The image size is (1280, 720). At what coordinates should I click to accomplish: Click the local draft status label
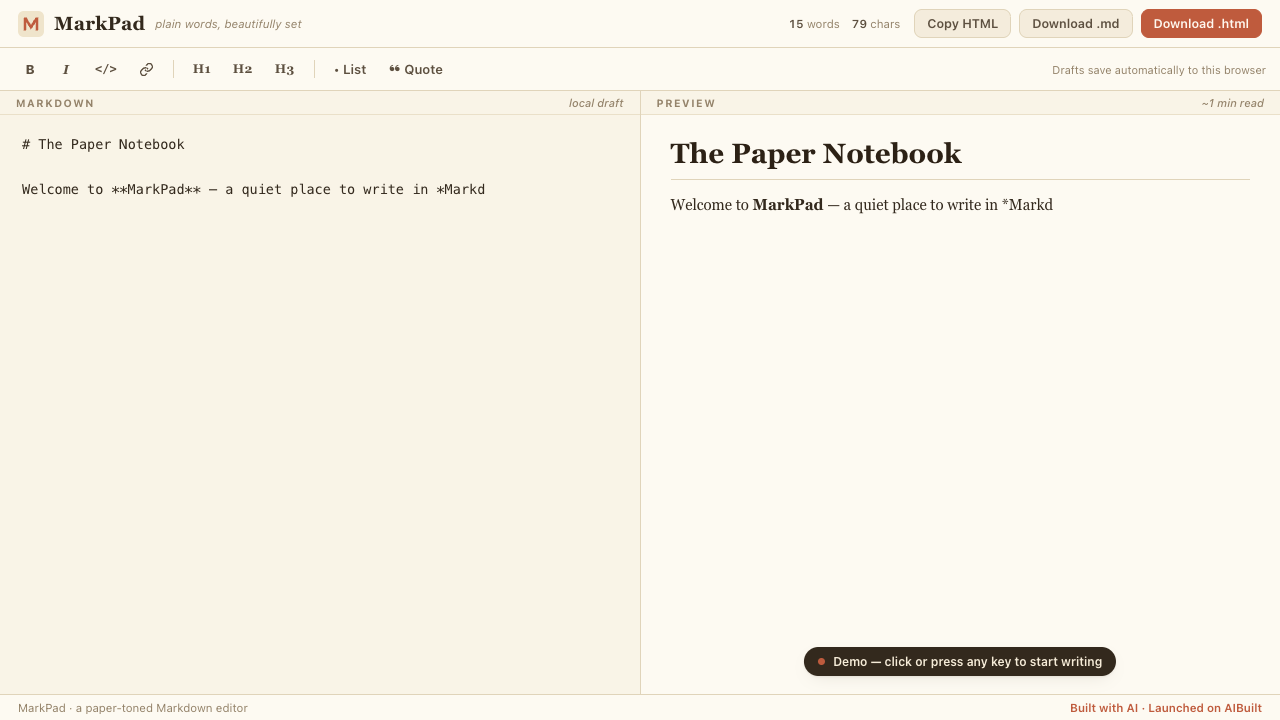pos(596,103)
